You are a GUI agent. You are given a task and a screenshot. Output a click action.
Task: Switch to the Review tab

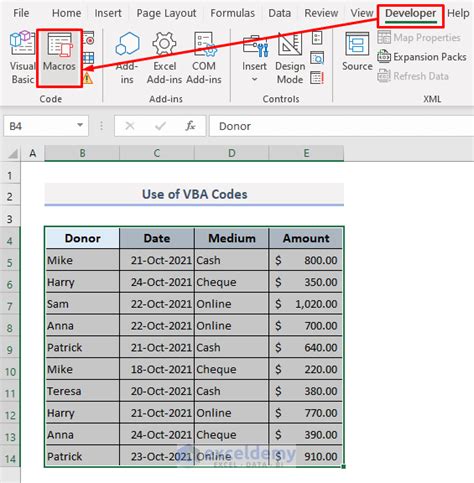(x=321, y=13)
